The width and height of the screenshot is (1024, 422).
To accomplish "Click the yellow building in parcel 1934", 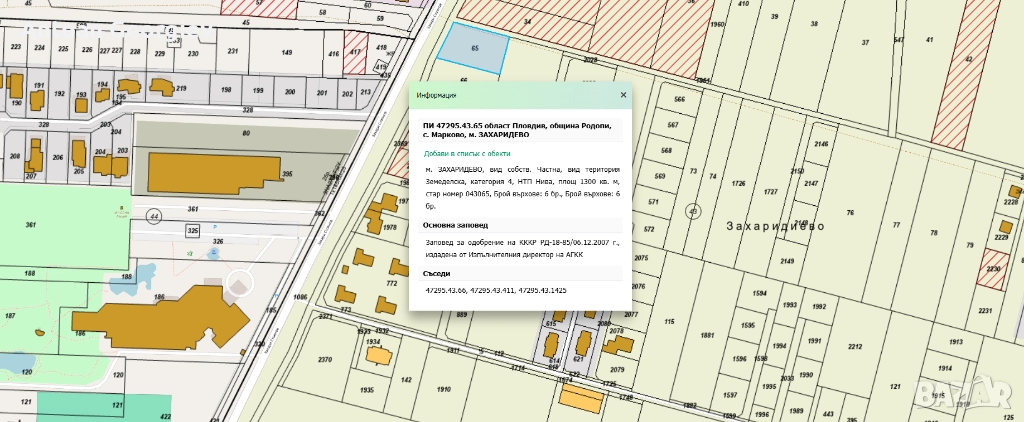I will point(377,354).
